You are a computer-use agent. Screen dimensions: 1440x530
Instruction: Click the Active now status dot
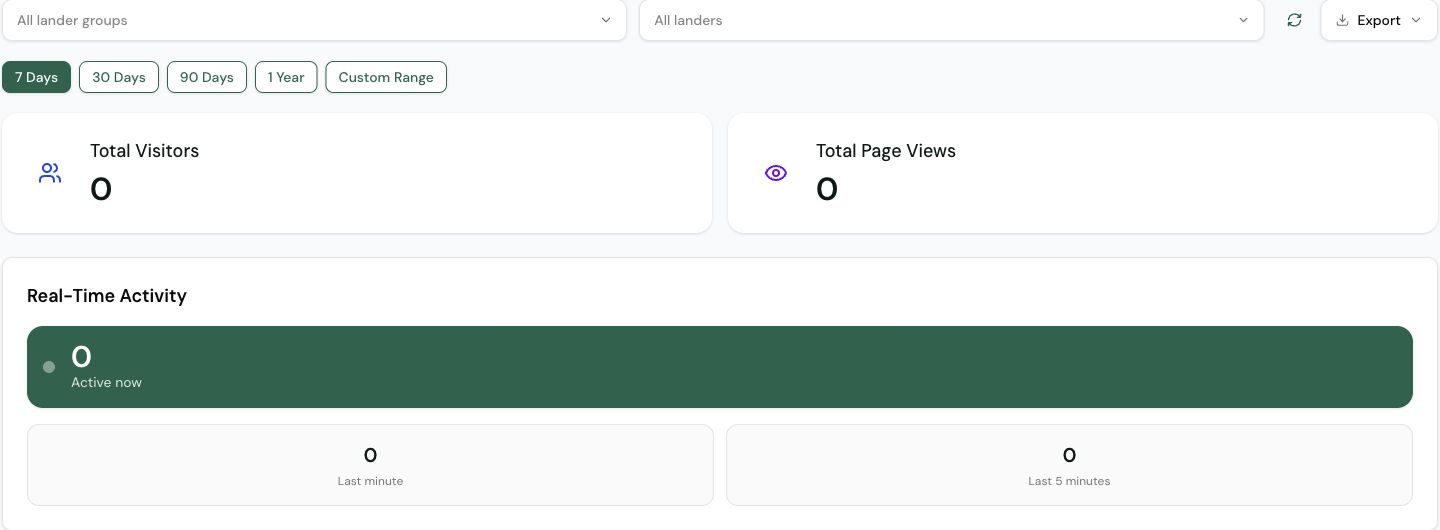click(x=49, y=367)
